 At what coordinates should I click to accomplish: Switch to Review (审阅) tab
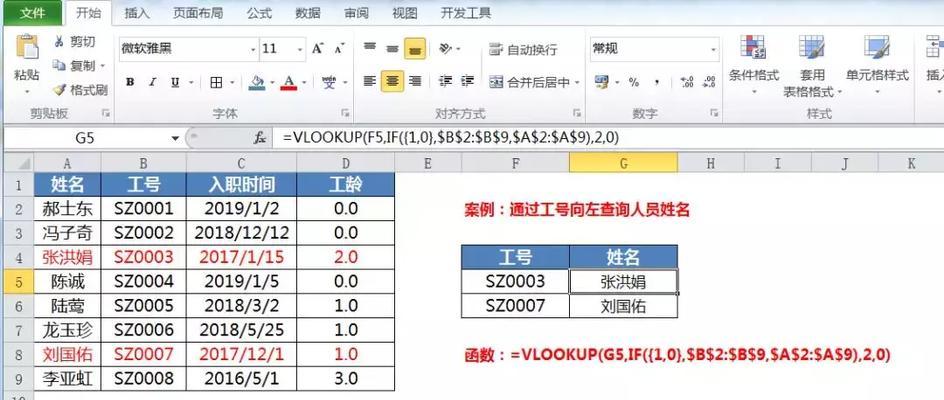(356, 13)
